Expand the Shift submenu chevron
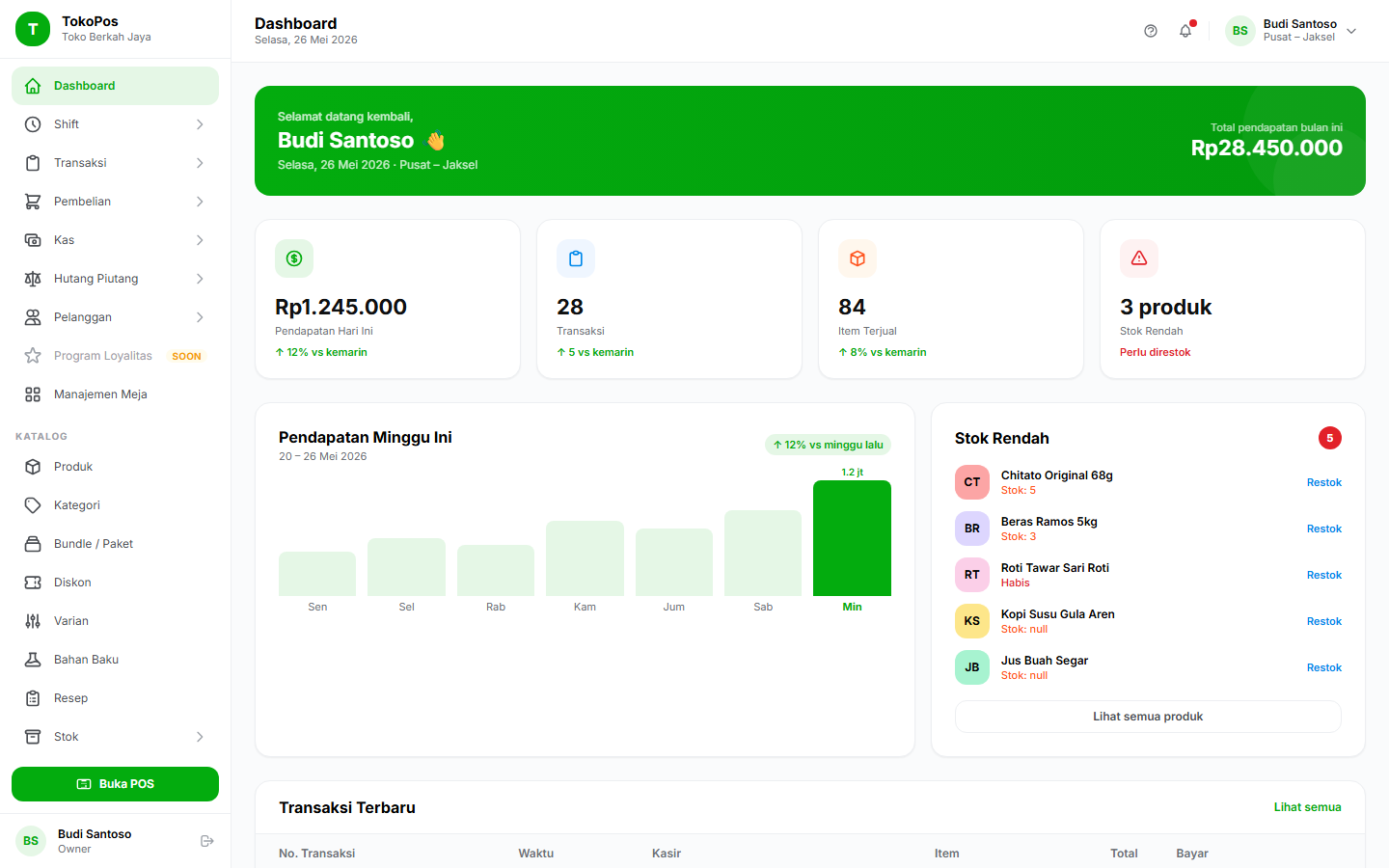Screen dimensions: 1389x868 200,124
